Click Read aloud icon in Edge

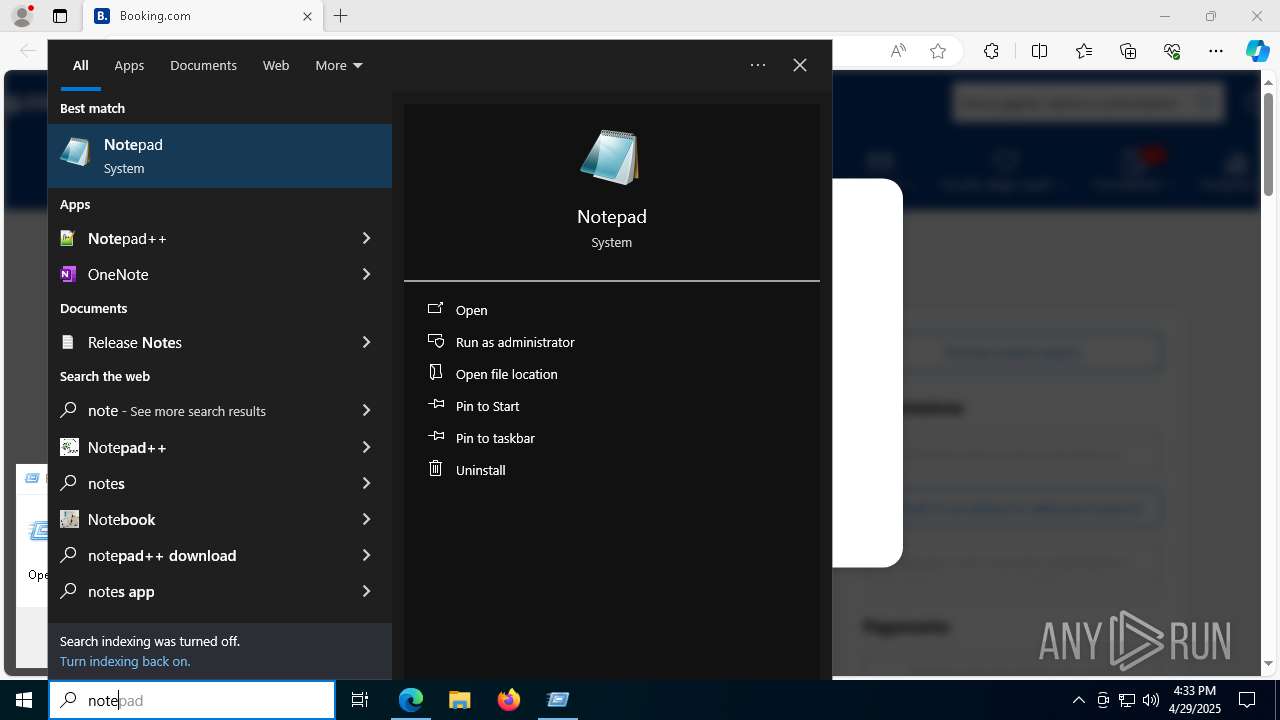click(x=898, y=51)
